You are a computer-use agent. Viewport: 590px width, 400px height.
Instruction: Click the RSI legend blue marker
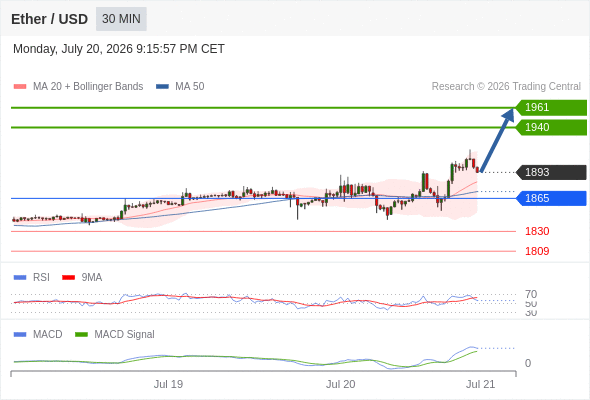[20, 278]
